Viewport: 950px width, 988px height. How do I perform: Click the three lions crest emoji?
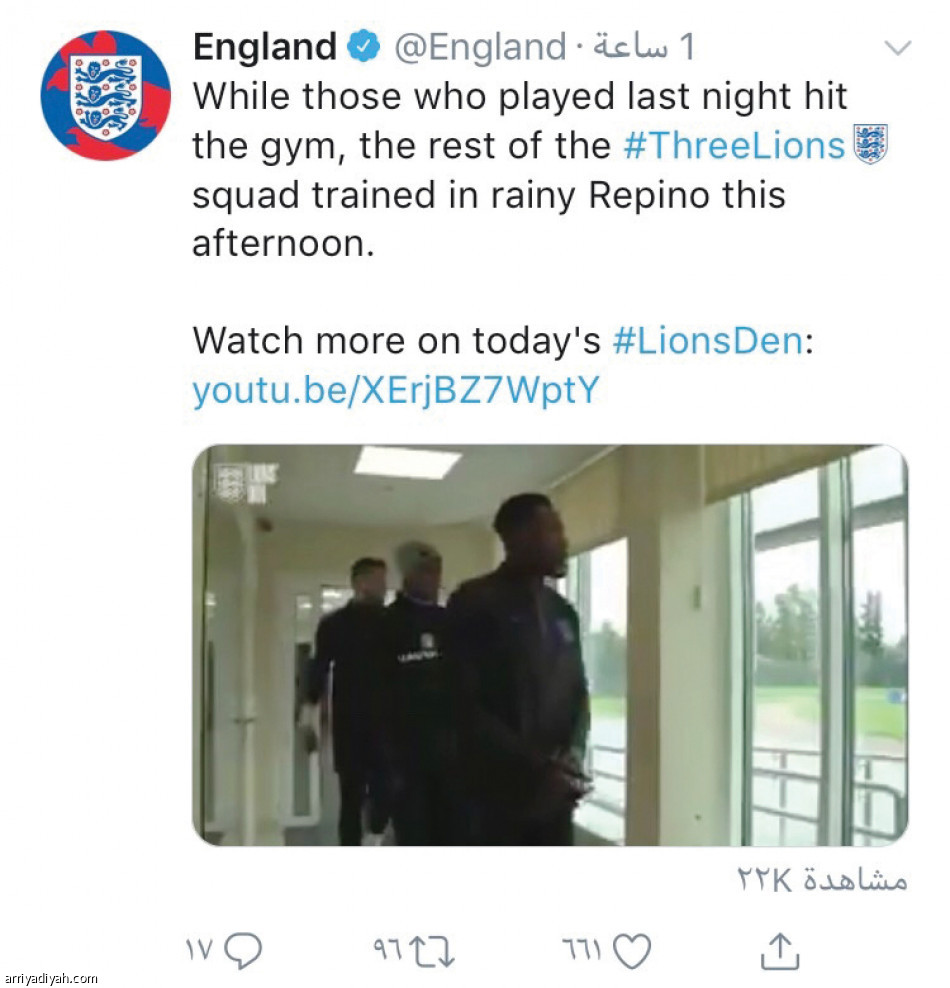[871, 145]
